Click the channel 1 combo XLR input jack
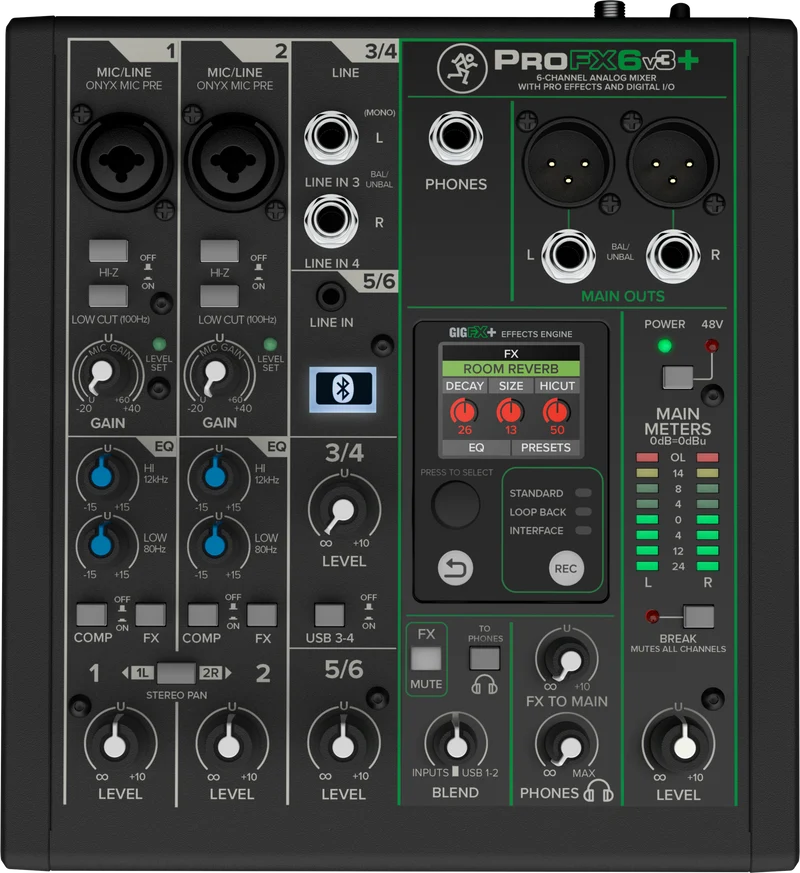Viewport: 800px width, 873px height. point(122,161)
